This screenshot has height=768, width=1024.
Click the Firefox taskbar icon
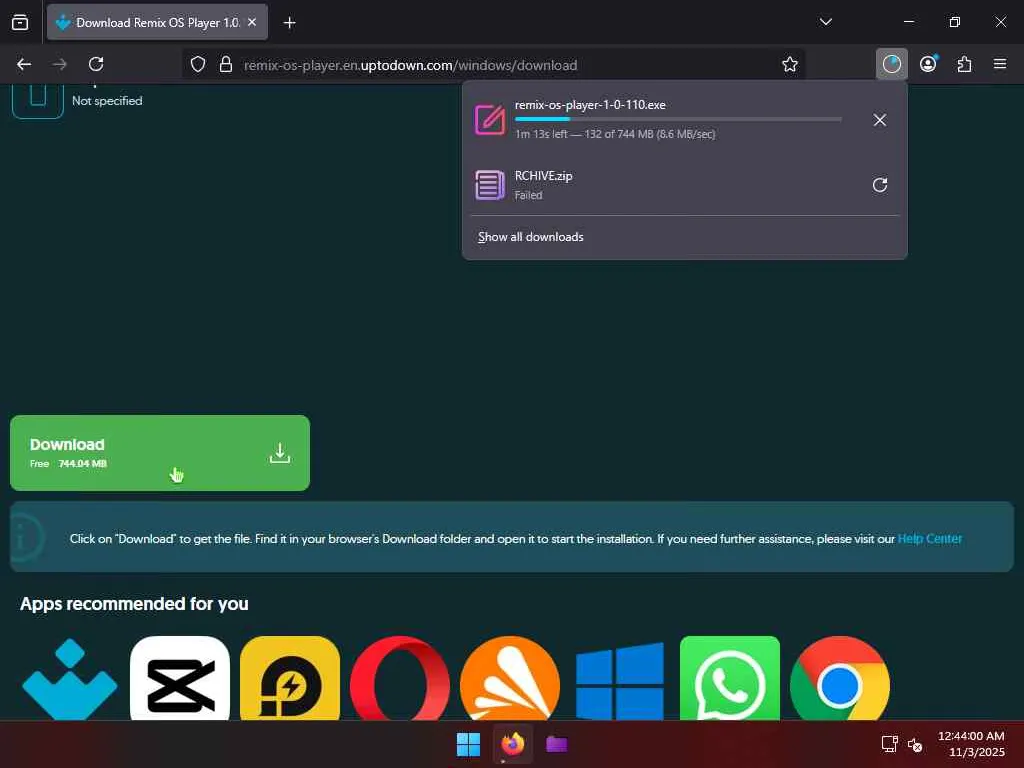513,744
